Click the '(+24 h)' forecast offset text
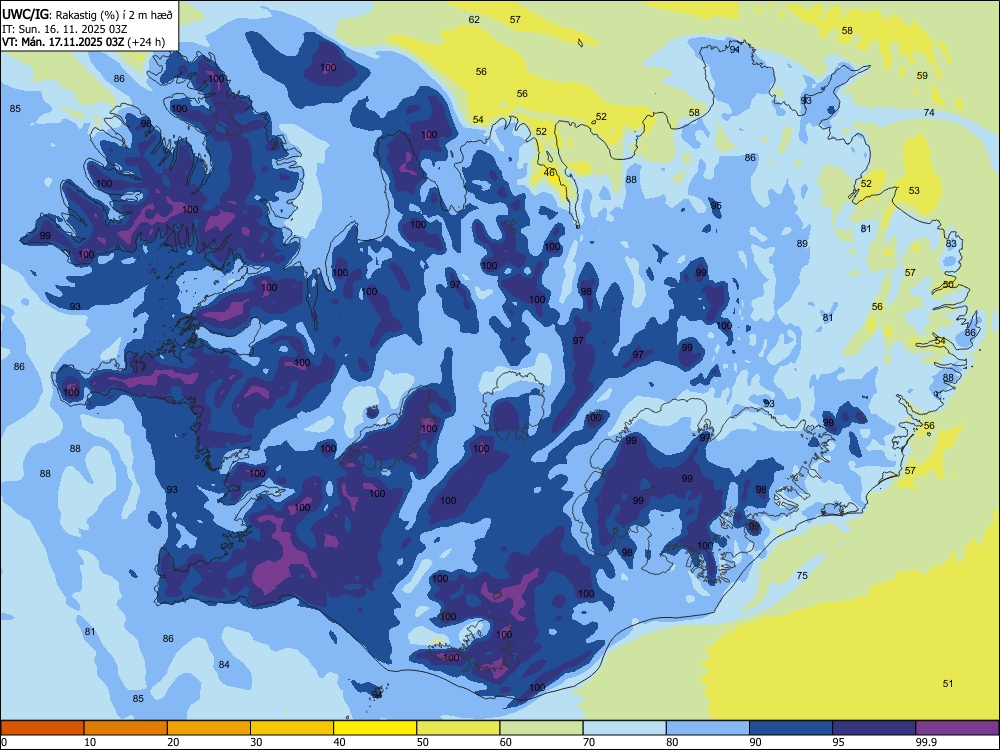 (146, 42)
